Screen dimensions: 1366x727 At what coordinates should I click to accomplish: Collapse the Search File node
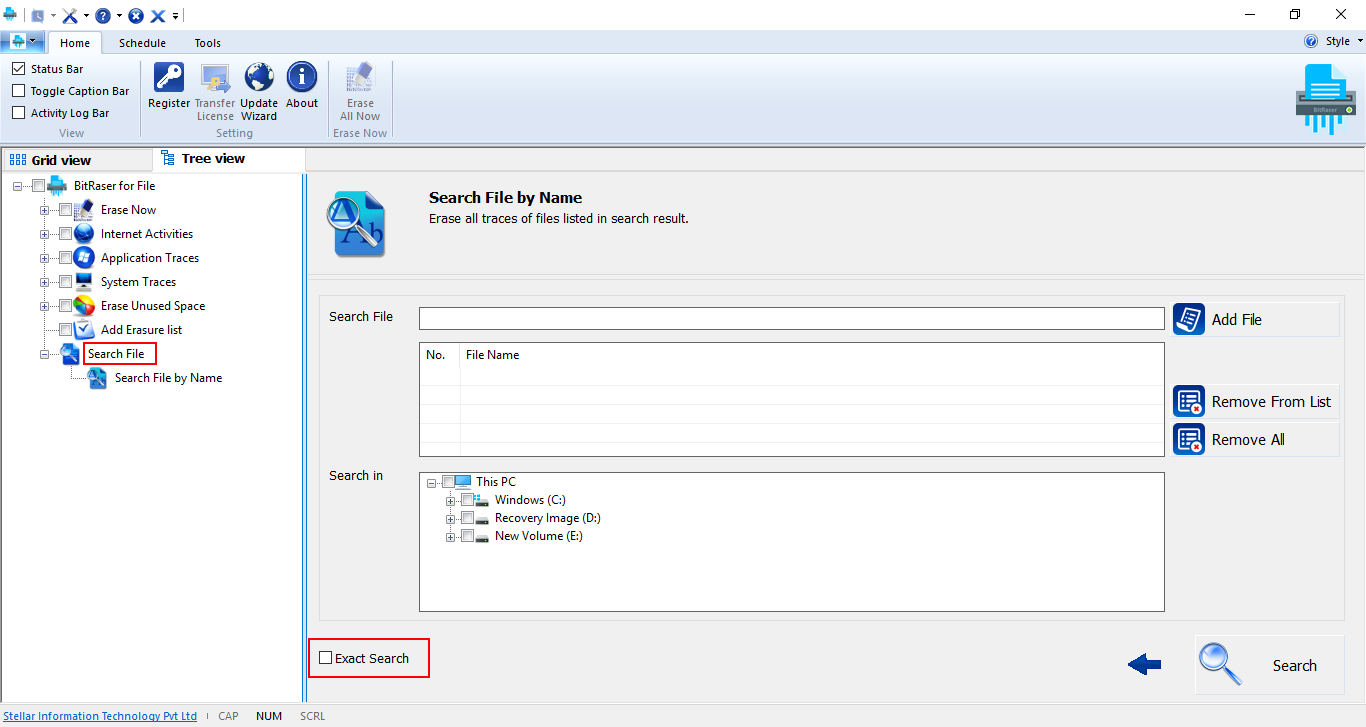[x=44, y=354]
